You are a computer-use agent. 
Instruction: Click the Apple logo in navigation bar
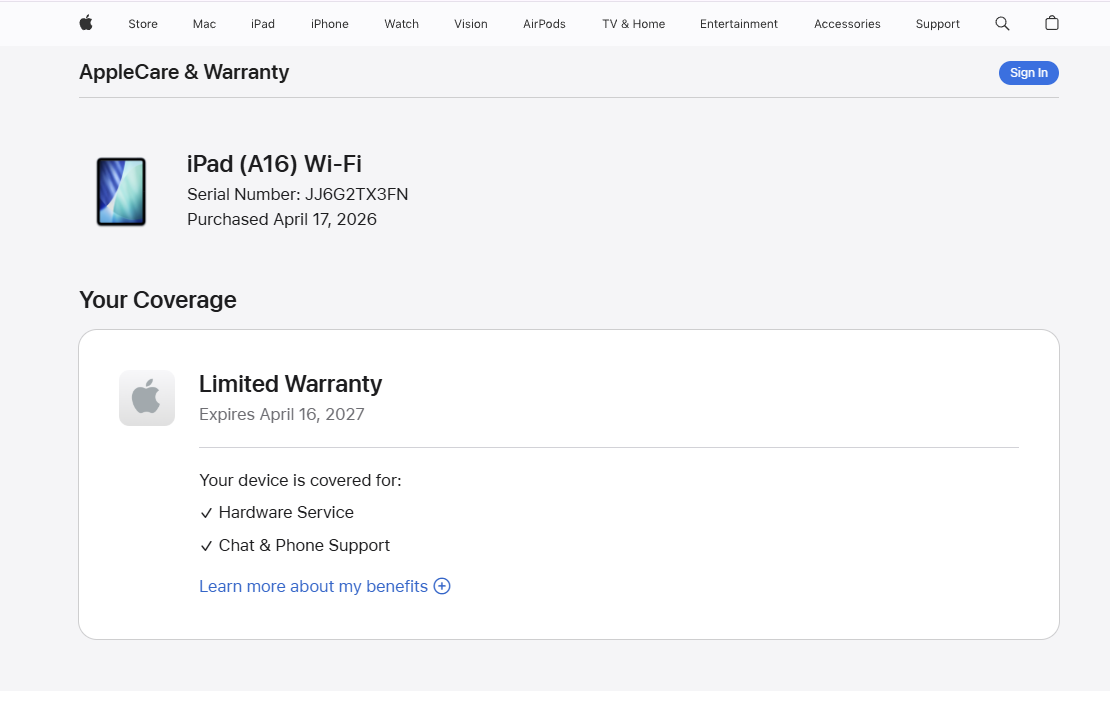pyautogui.click(x=86, y=23)
